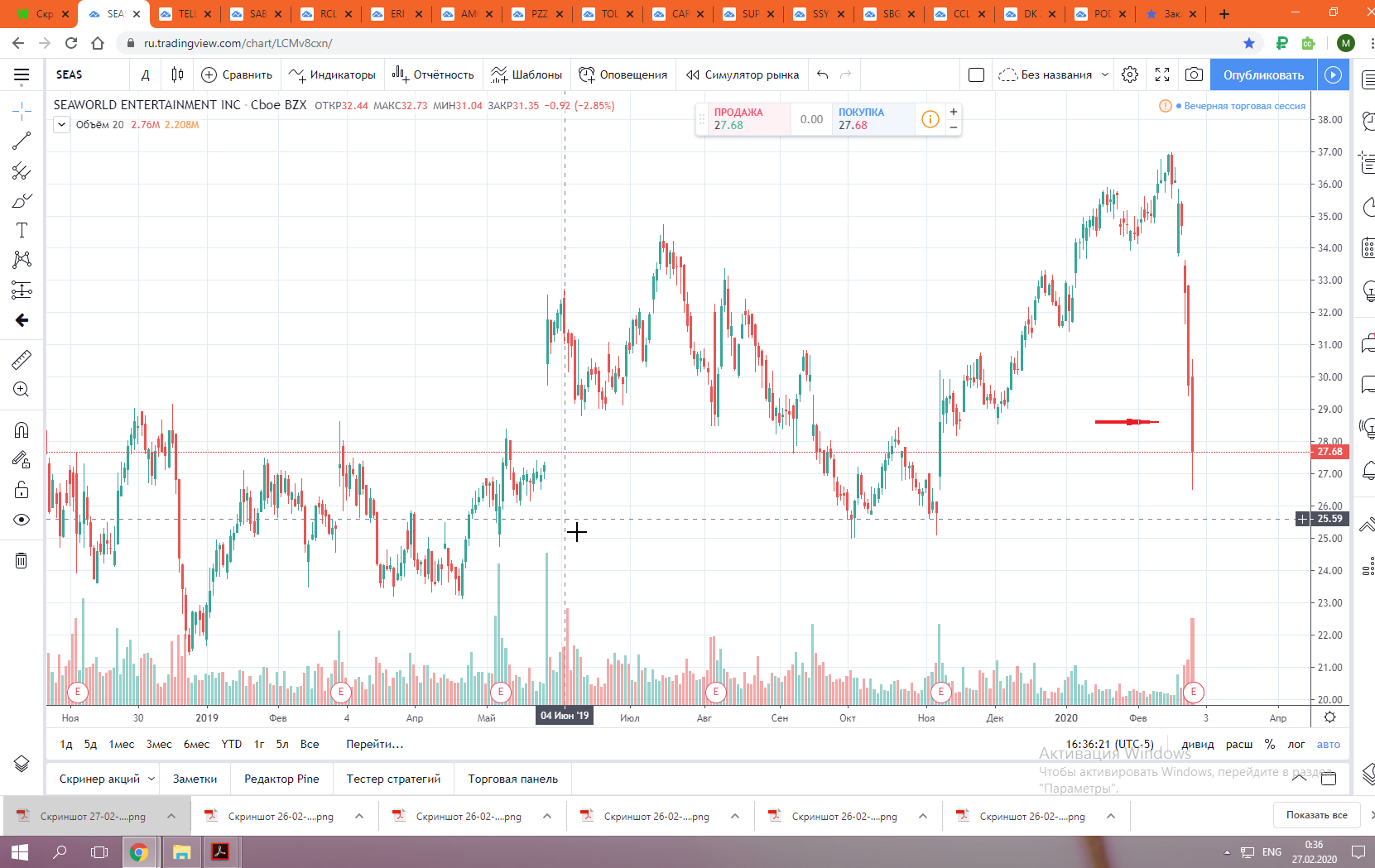Screen dimensions: 1375x868
Task: Take a chart snapshot with camera icon
Action: (x=1194, y=74)
